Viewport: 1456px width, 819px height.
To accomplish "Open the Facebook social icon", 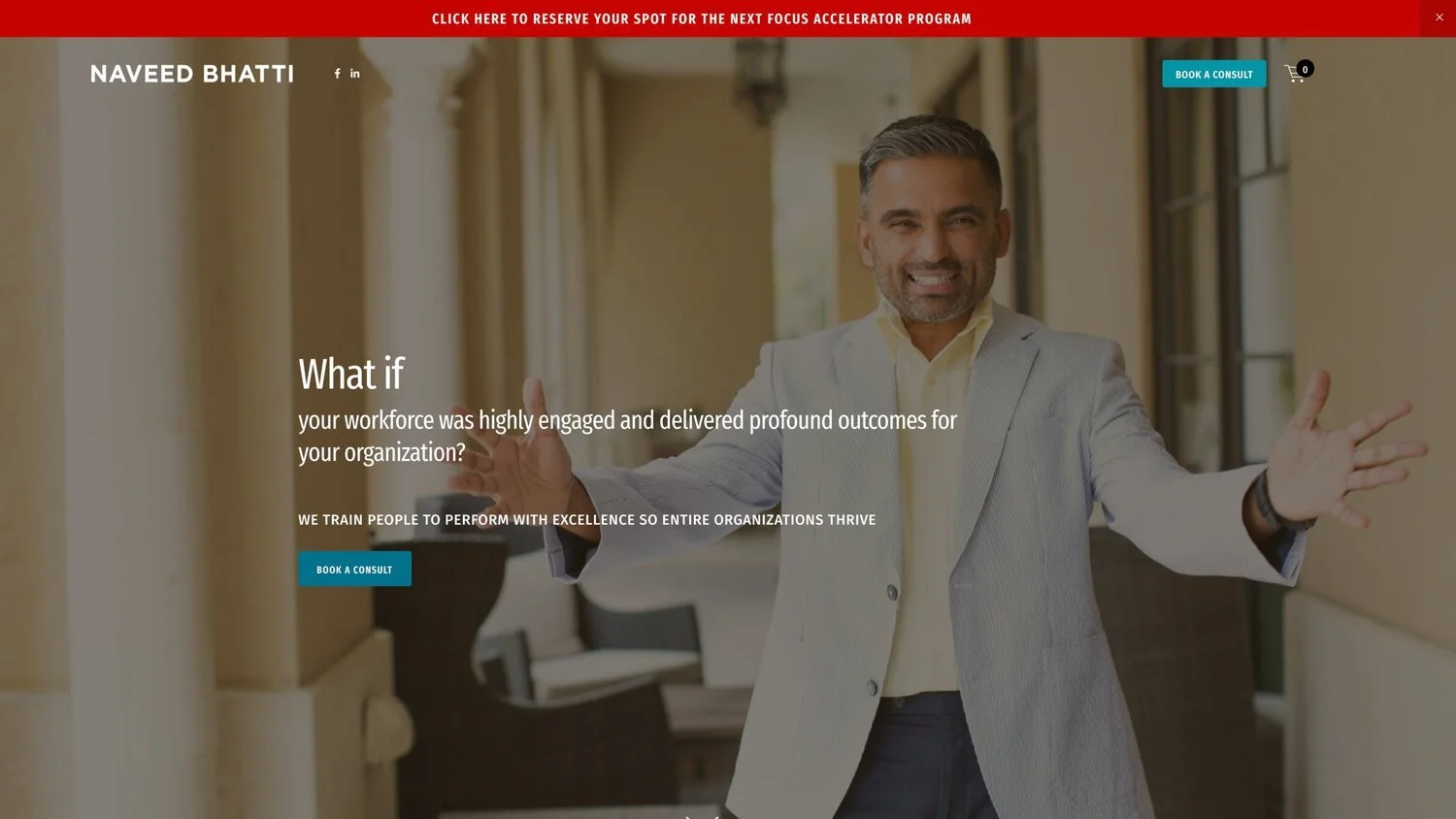I will (x=337, y=74).
